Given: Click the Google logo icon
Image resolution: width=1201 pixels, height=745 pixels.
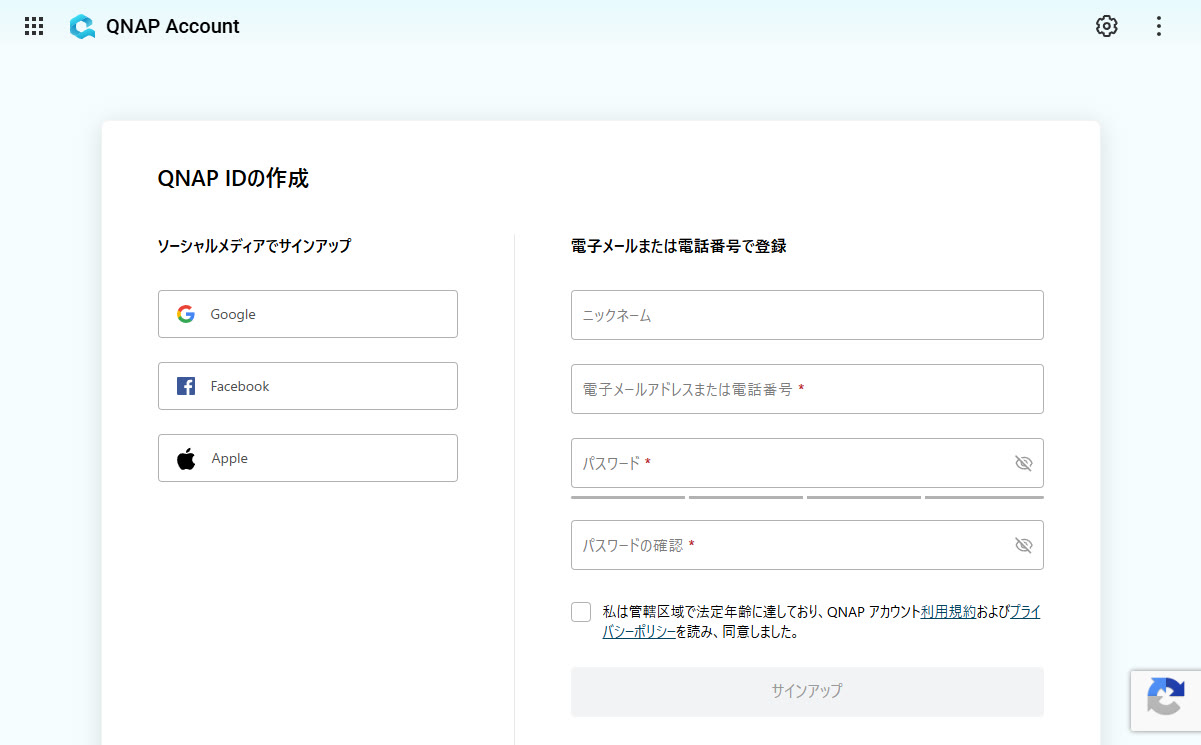Looking at the screenshot, I should [186, 314].
